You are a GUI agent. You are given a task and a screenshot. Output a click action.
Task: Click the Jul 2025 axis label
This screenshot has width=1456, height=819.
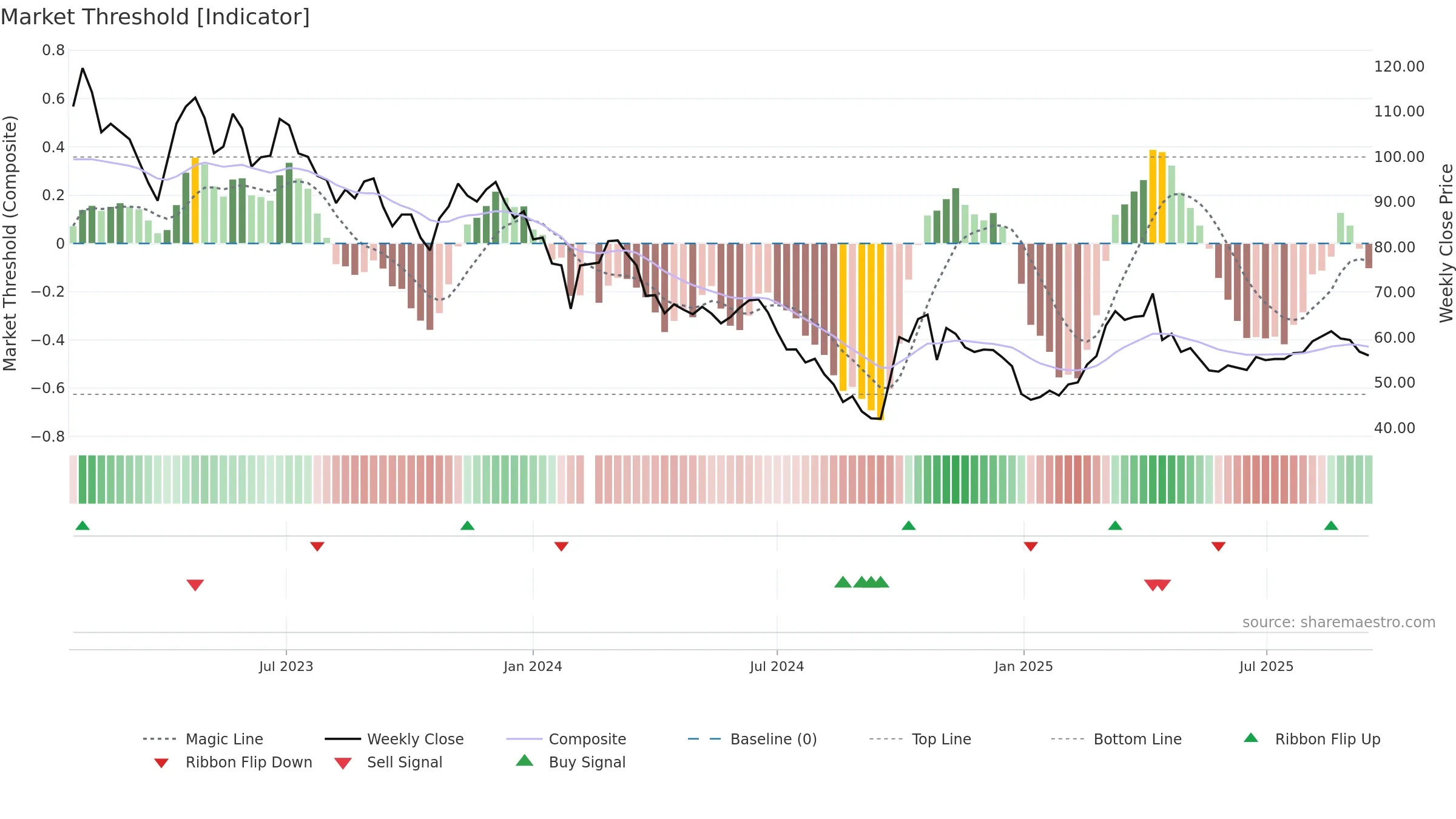click(x=1267, y=666)
